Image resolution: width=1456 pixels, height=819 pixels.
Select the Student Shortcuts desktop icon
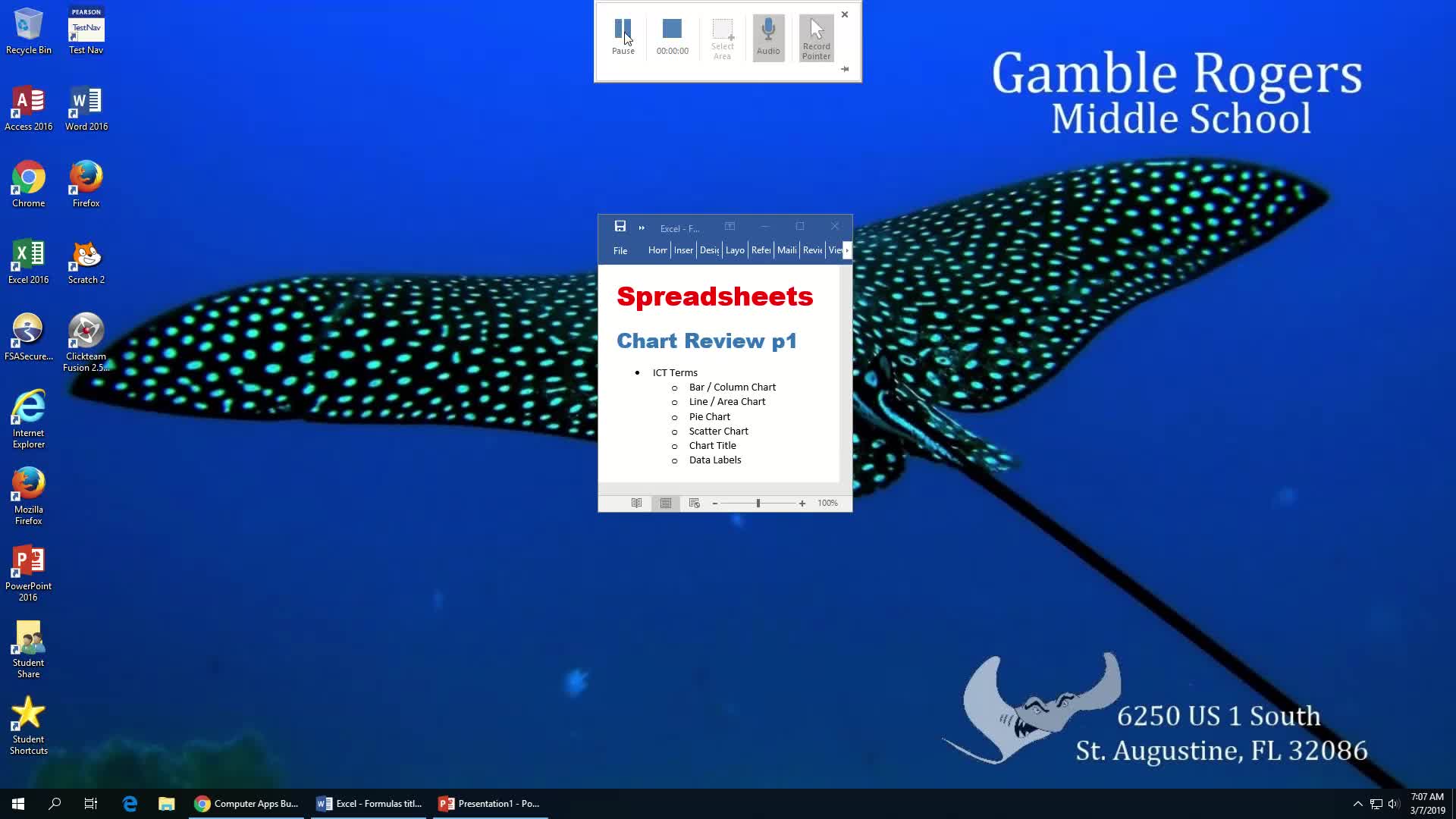(x=29, y=726)
